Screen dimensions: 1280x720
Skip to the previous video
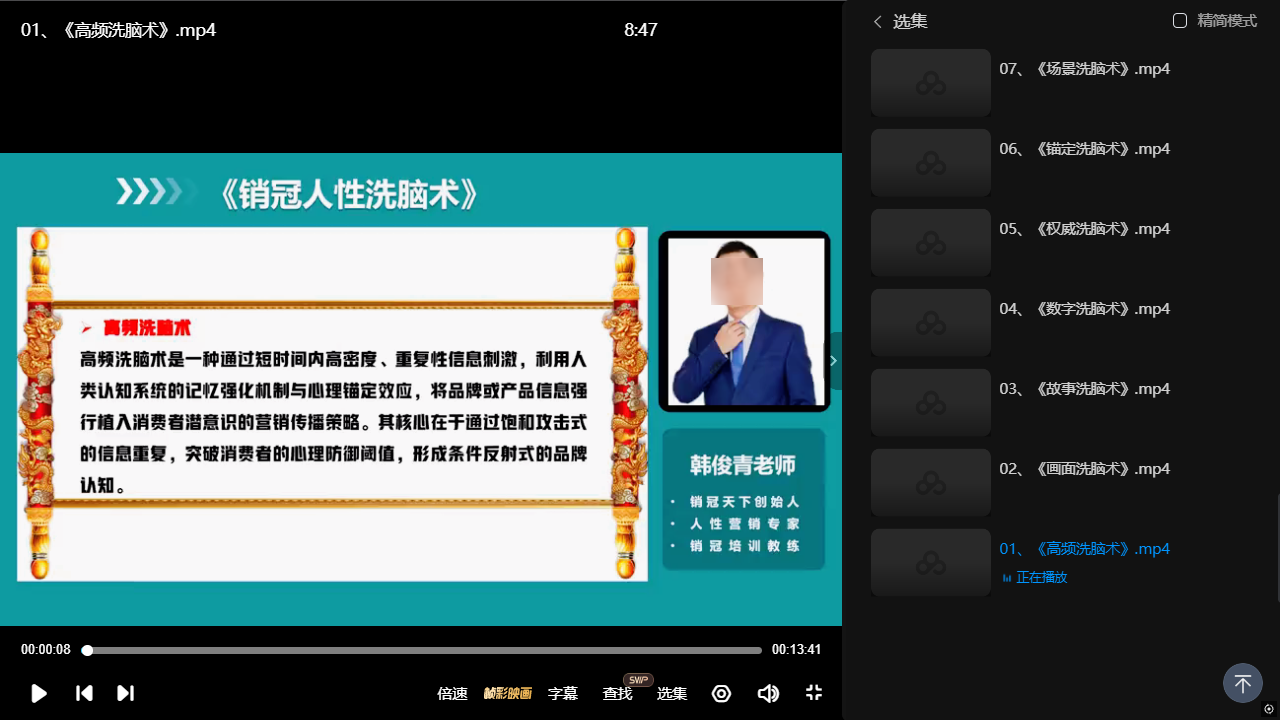[85, 693]
